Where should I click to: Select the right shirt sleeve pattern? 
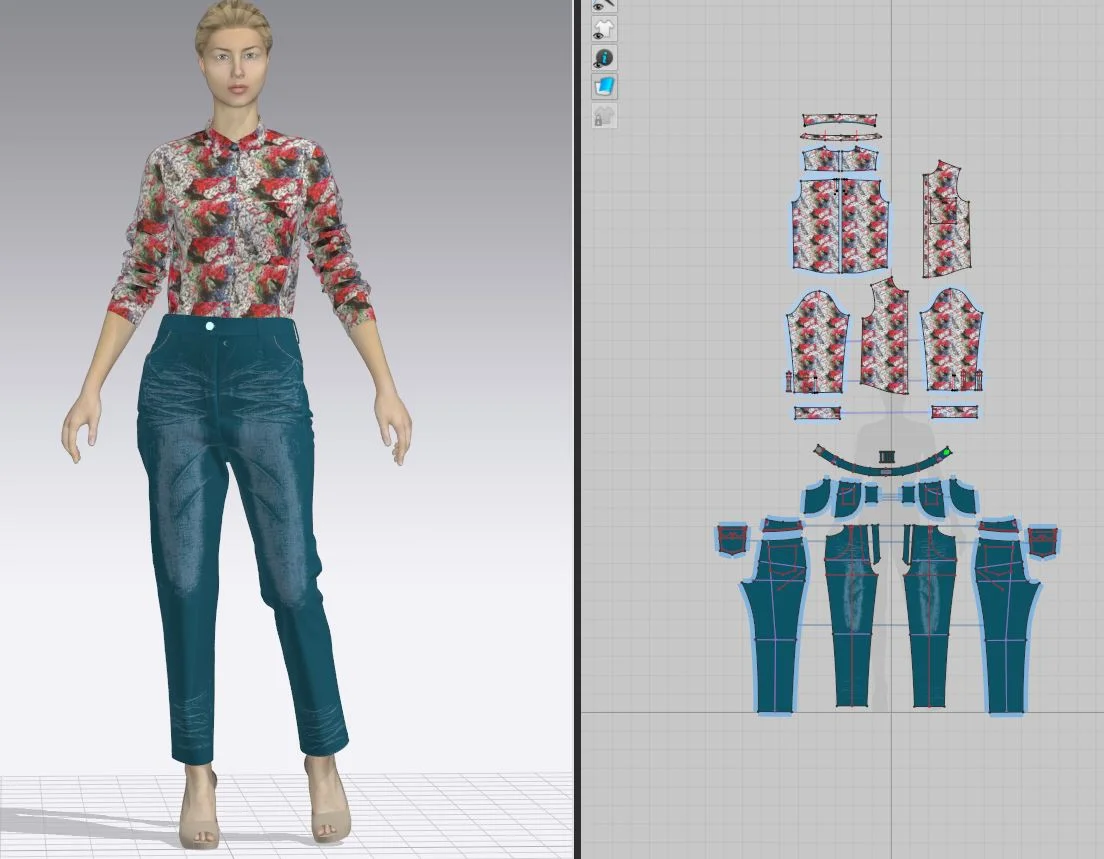coord(951,339)
